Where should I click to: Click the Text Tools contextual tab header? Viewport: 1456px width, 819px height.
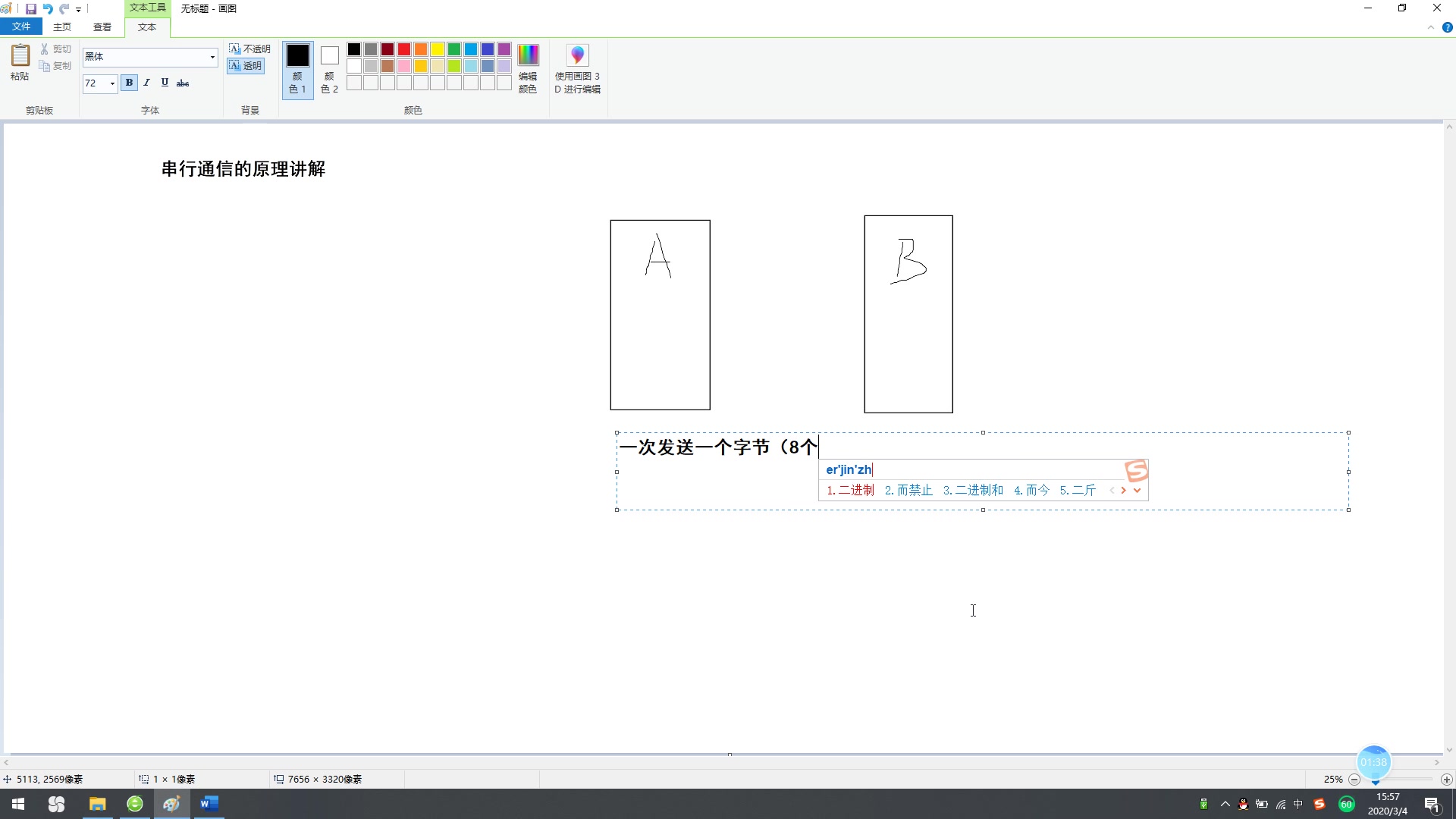147,8
